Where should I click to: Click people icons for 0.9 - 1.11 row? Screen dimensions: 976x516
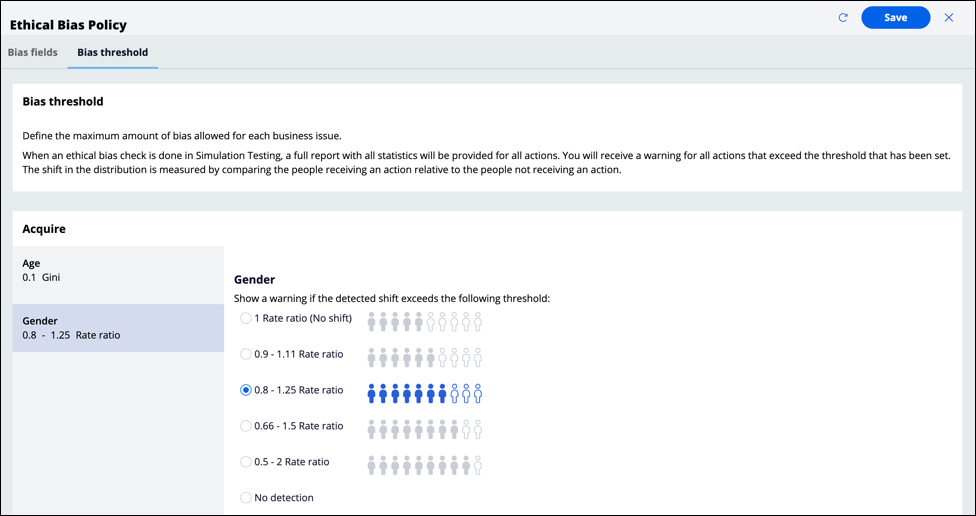click(x=424, y=357)
